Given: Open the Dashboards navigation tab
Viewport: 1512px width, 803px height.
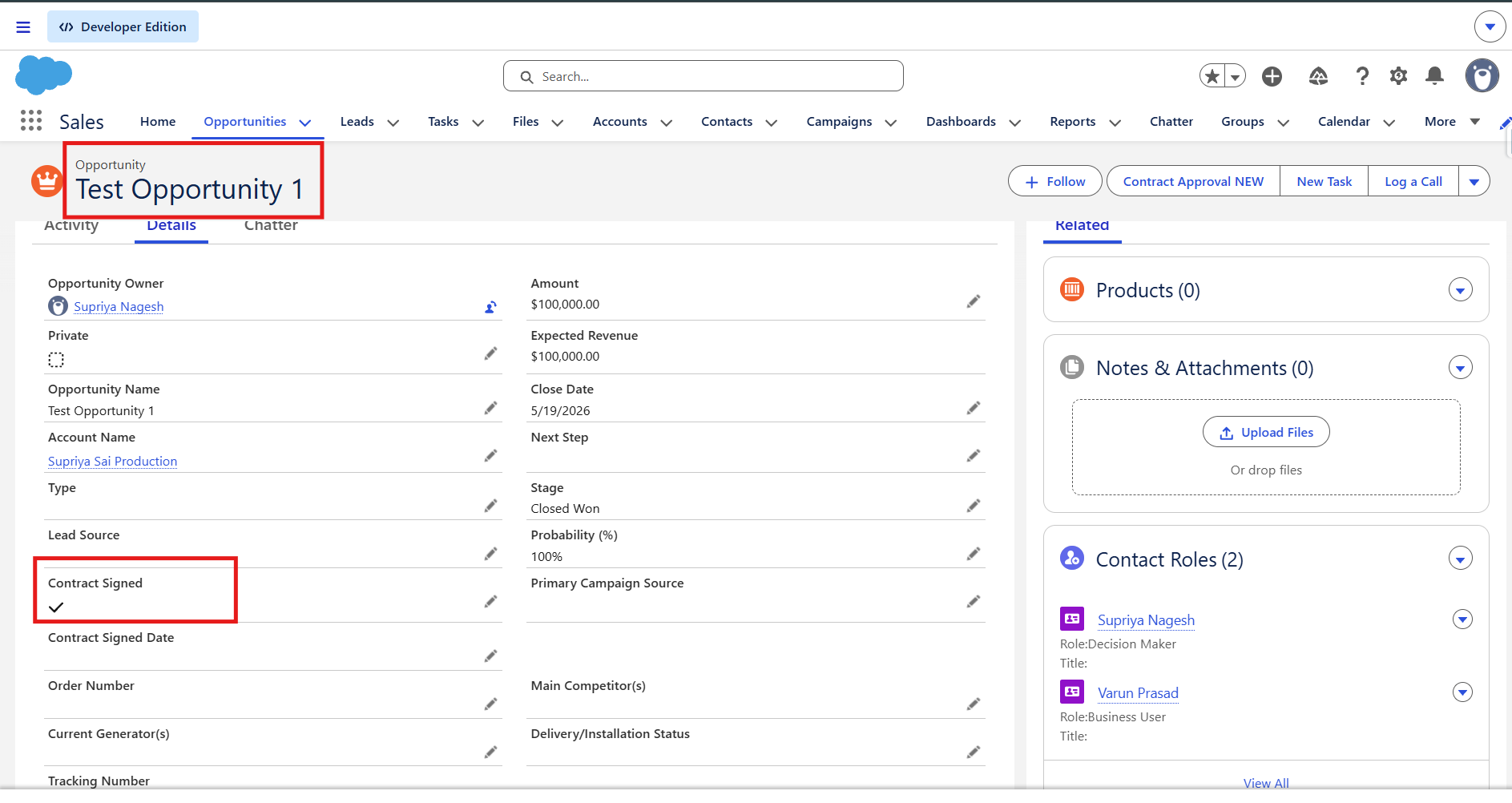Looking at the screenshot, I should pyautogui.click(x=961, y=122).
